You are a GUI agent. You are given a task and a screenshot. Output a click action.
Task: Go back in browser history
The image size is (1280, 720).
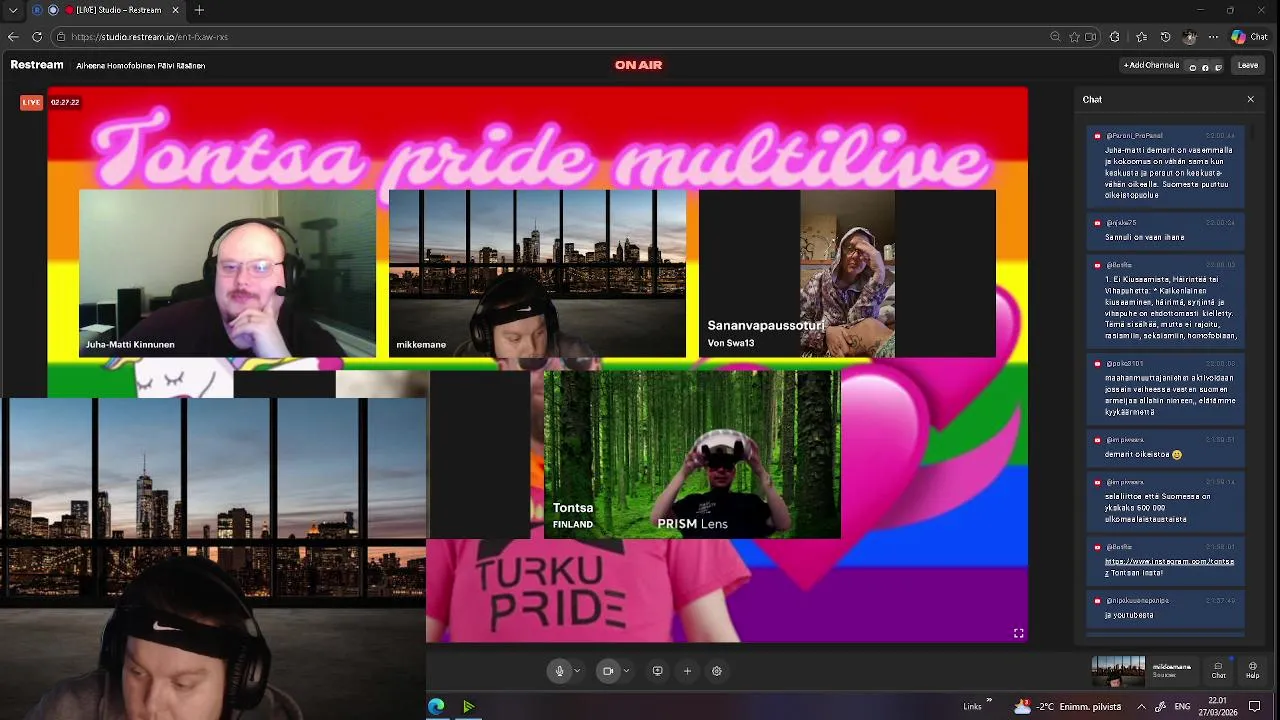pyautogui.click(x=13, y=37)
